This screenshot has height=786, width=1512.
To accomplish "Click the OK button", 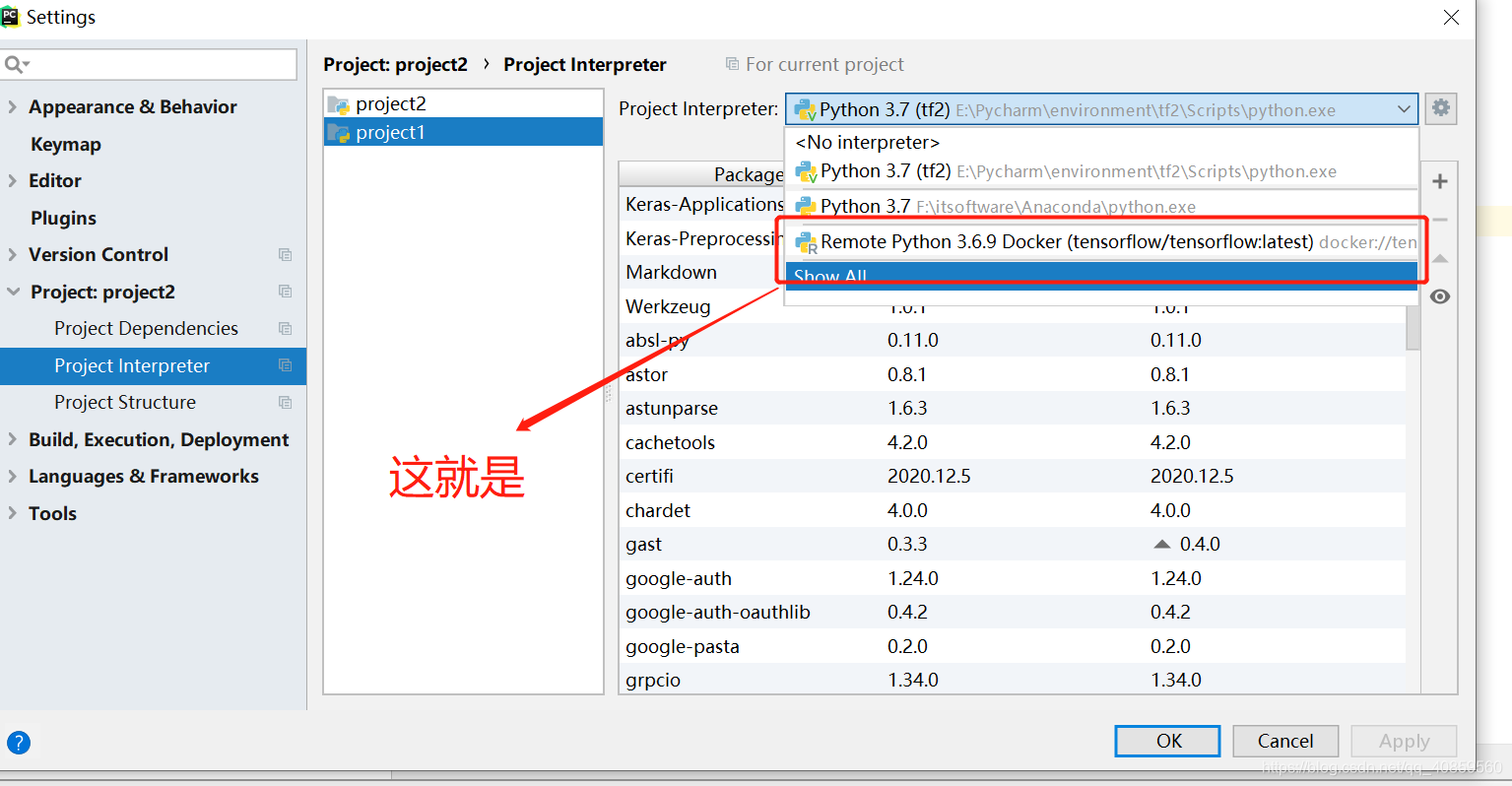I will (1166, 741).
